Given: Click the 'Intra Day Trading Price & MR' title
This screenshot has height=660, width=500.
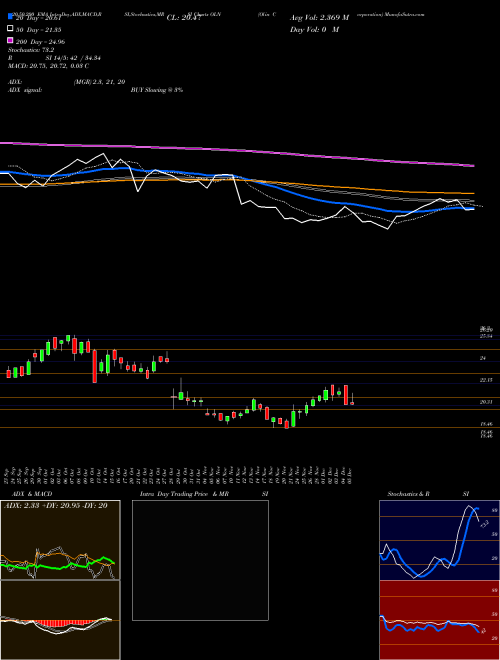Looking at the screenshot, I should point(184,494).
